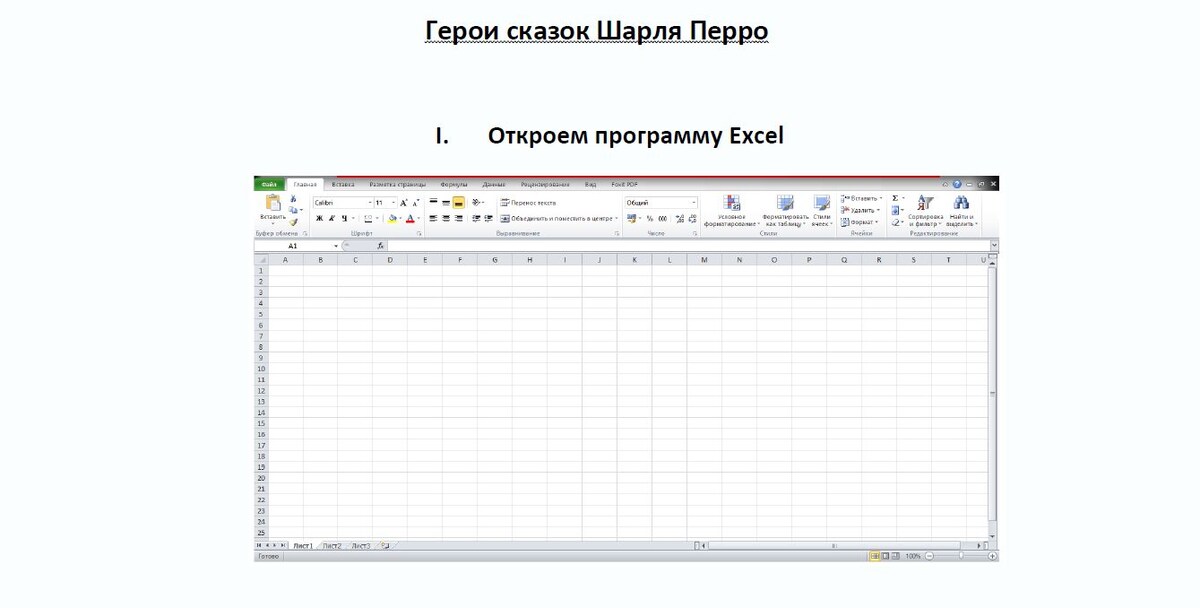Screen dimensions: 1200x608
Task: Click the text orientation icon
Action: coord(476,202)
